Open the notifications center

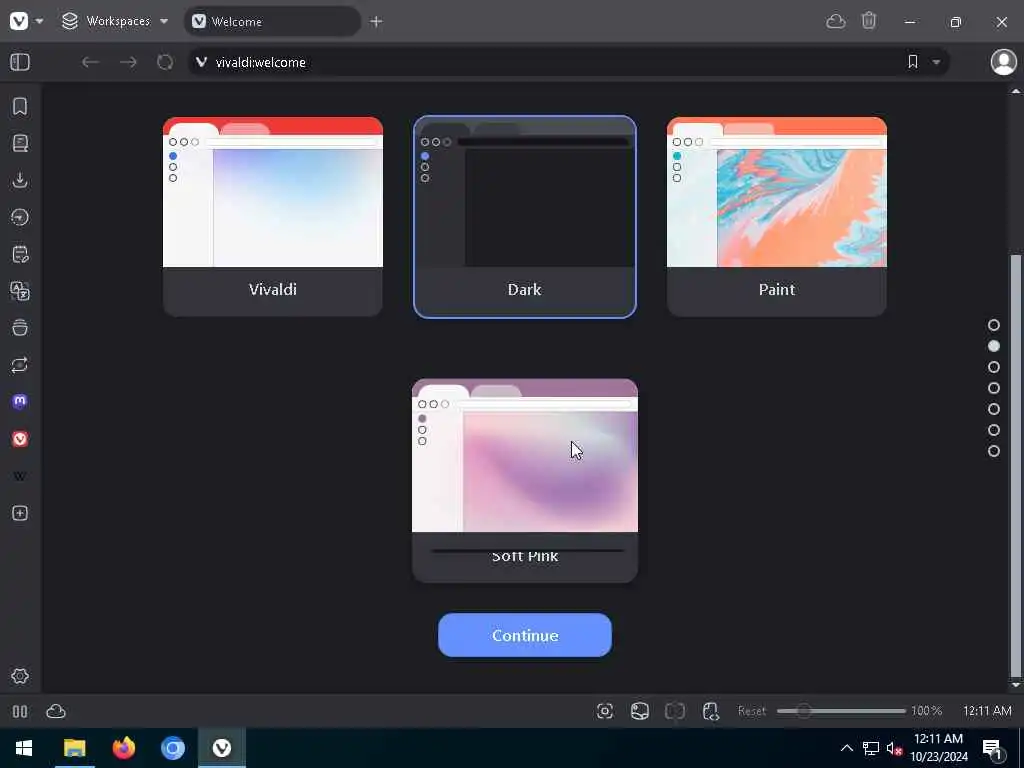pos(992,748)
